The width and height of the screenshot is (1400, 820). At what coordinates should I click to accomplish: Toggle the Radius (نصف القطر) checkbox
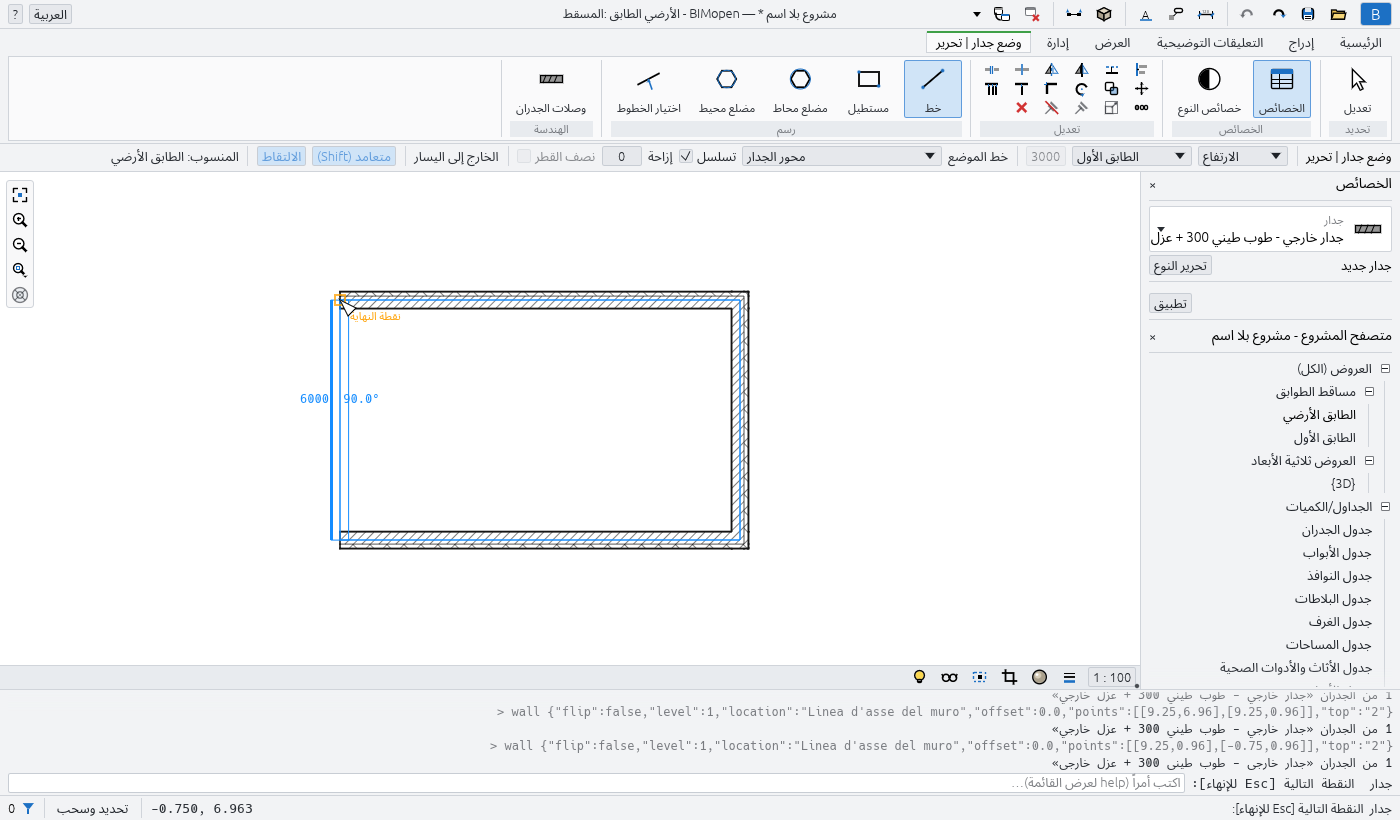(x=524, y=156)
